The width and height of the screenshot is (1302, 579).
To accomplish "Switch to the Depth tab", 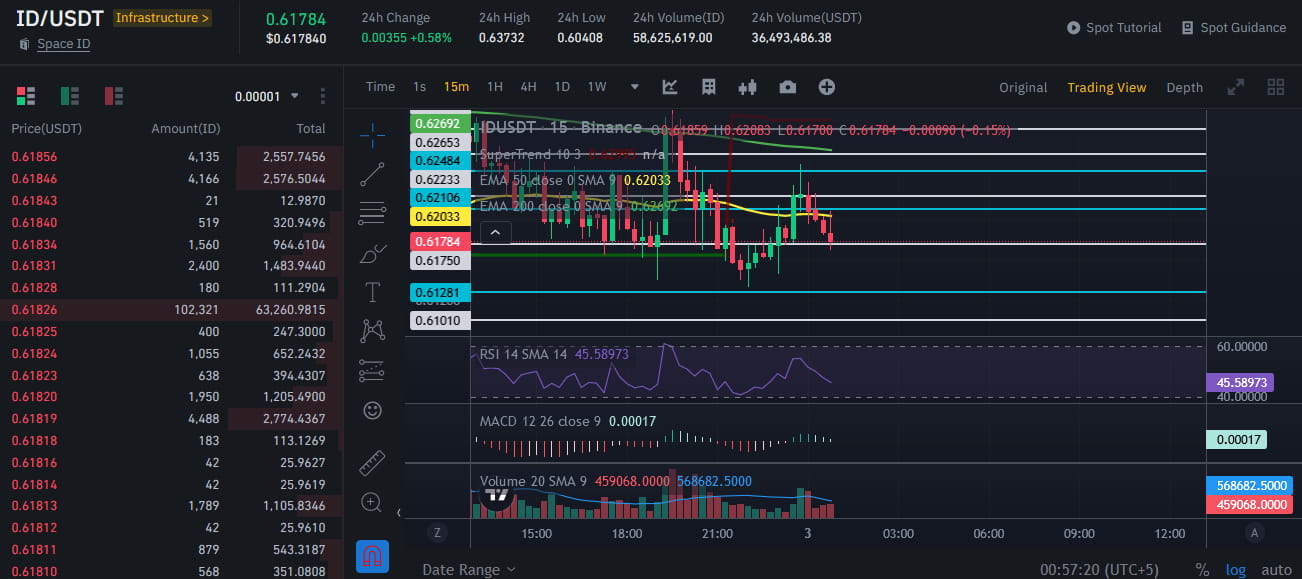I will (x=1184, y=87).
